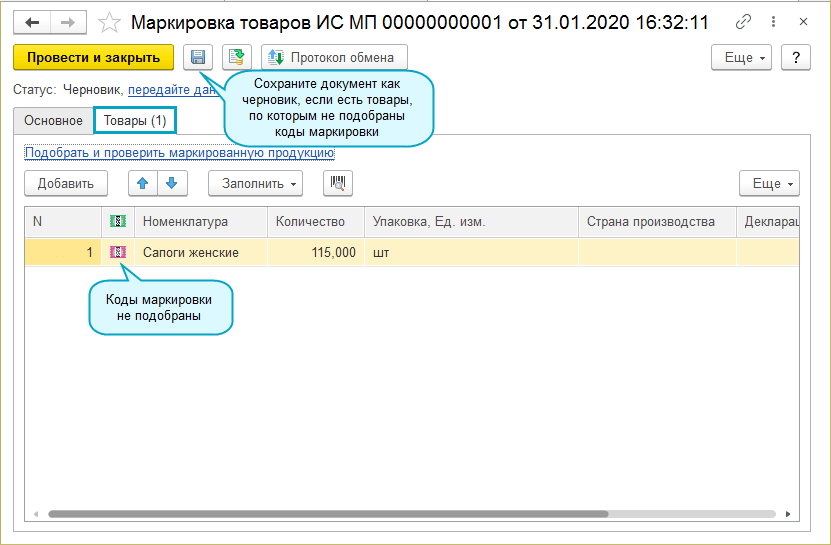
Task: Click the передайте данные link
Action: click(173, 90)
